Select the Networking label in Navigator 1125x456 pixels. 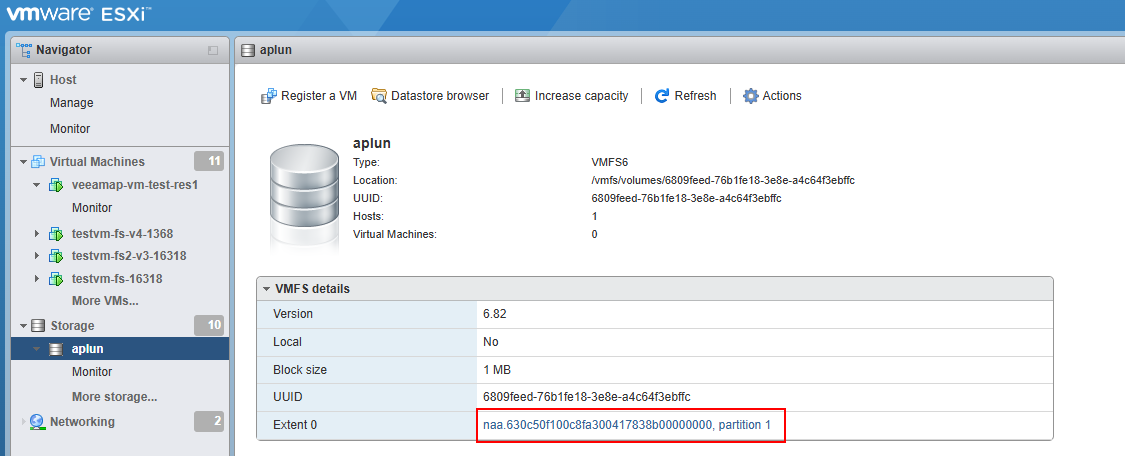pyautogui.click(x=83, y=422)
